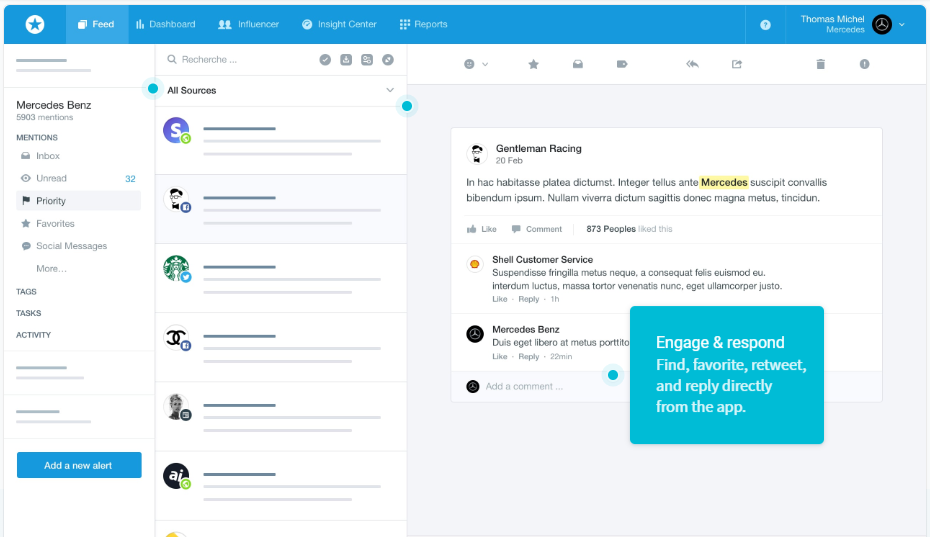Click the tag label toolbar icon
The width and height of the screenshot is (930, 537).
point(622,64)
